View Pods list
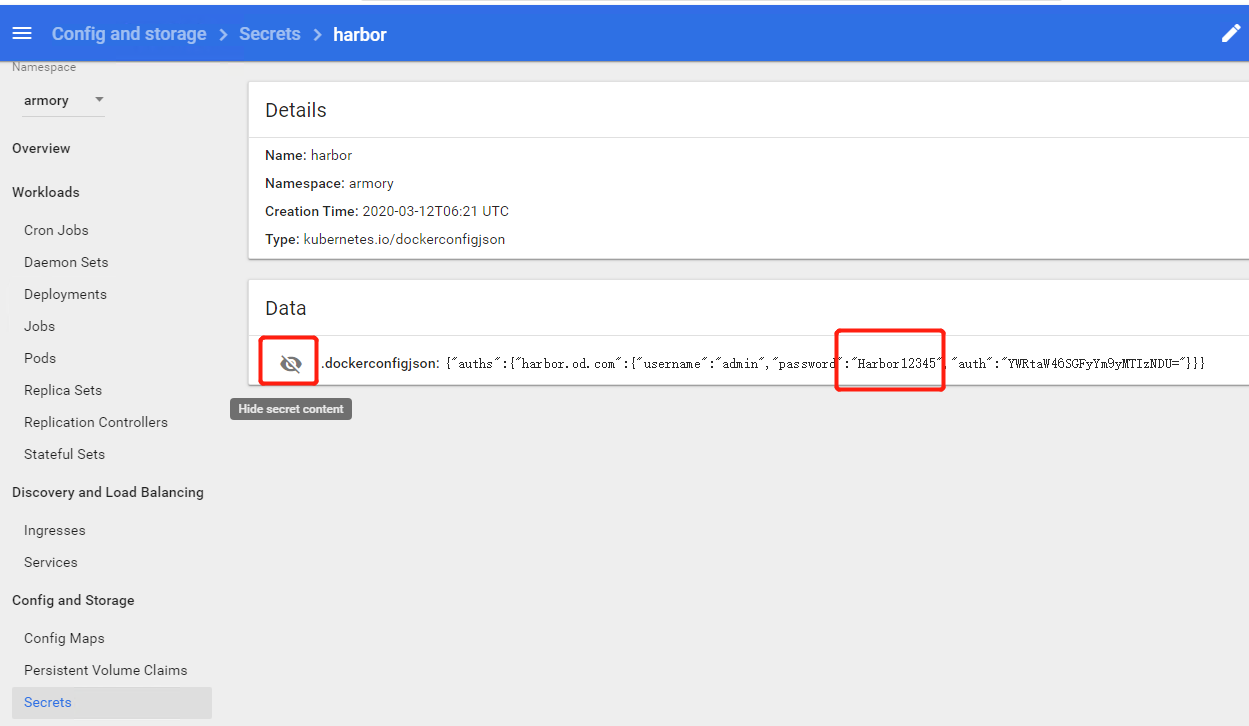The height and width of the screenshot is (726, 1249). click(x=40, y=358)
